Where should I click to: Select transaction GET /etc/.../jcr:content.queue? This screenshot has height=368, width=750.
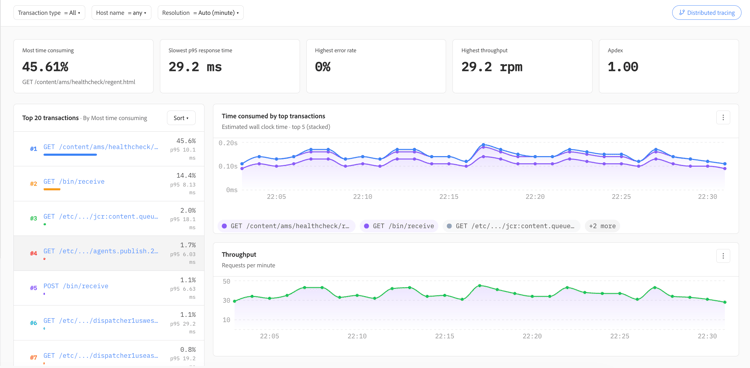pos(100,216)
